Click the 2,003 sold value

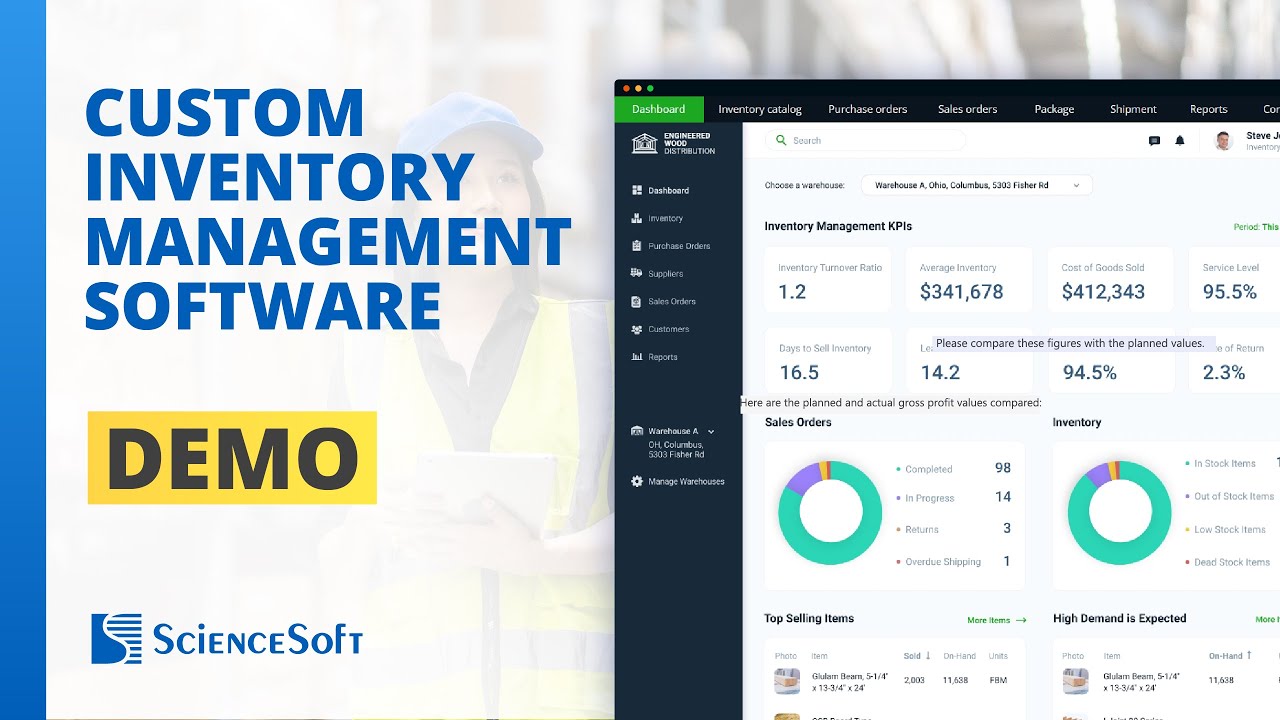[914, 680]
